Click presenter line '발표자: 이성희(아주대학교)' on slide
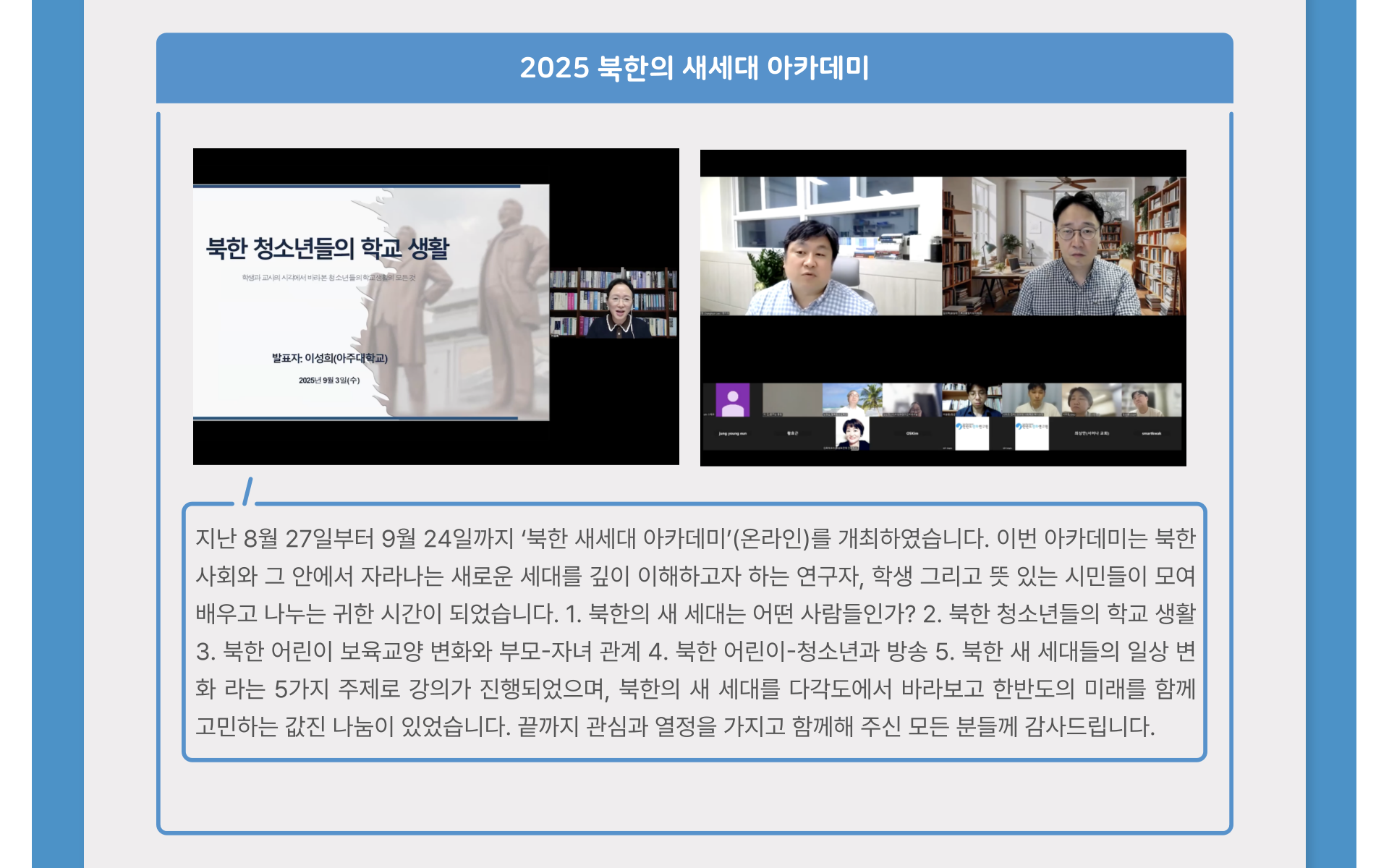1389x868 pixels. [x=329, y=358]
